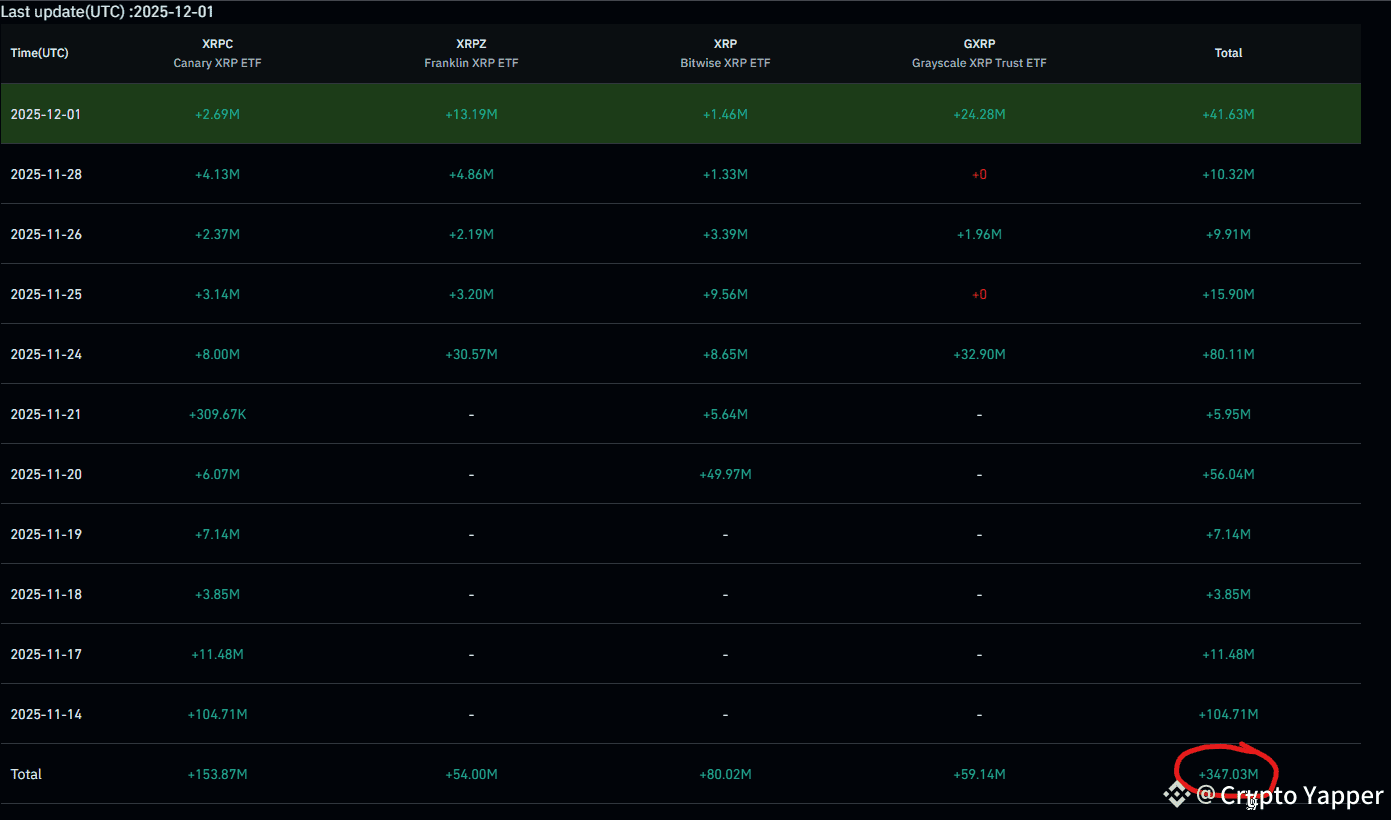This screenshot has width=1391, height=820.
Task: Click the Time(UTC) column header
Action: tap(40, 53)
